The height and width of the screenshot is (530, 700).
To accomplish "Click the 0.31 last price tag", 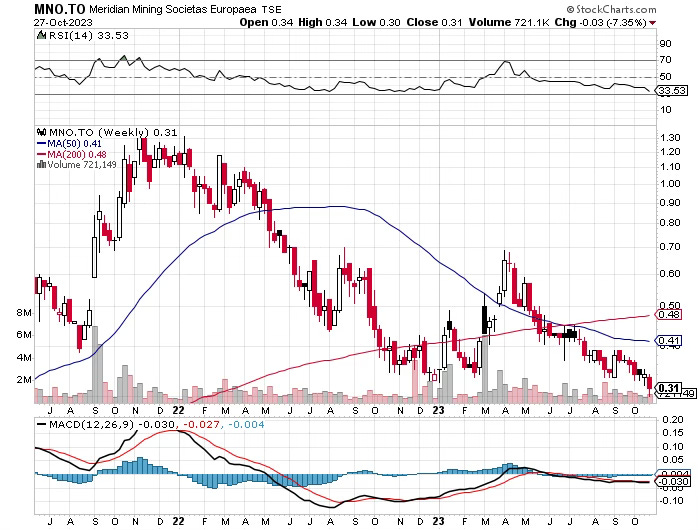I will point(668,388).
